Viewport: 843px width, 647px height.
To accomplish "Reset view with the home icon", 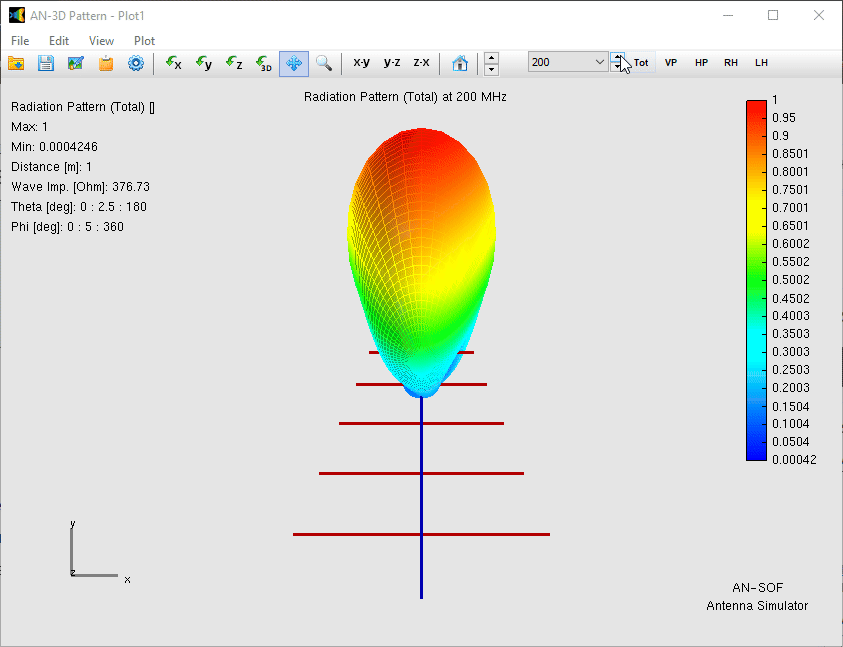I will pos(460,63).
